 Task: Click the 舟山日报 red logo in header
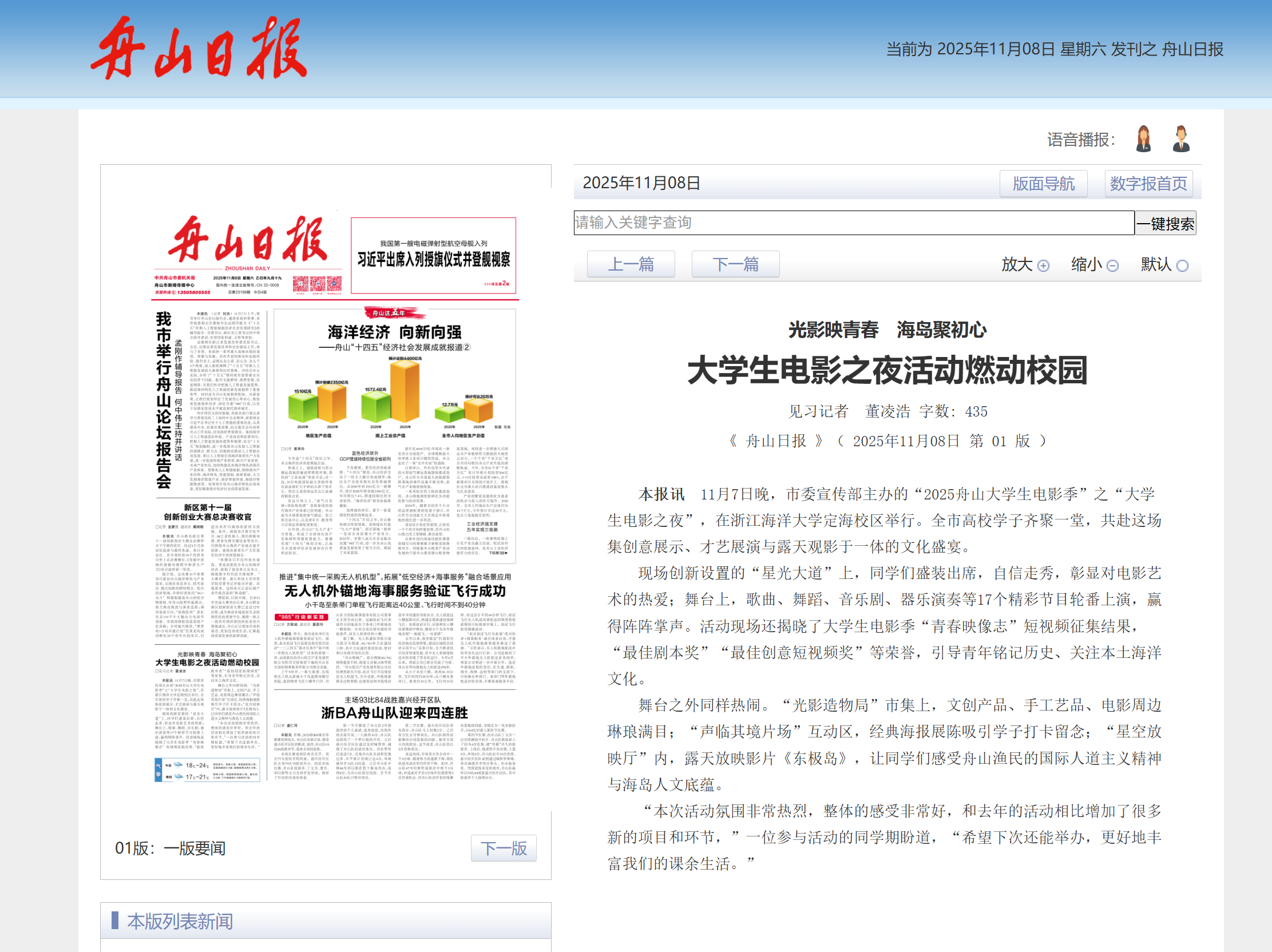(x=199, y=48)
